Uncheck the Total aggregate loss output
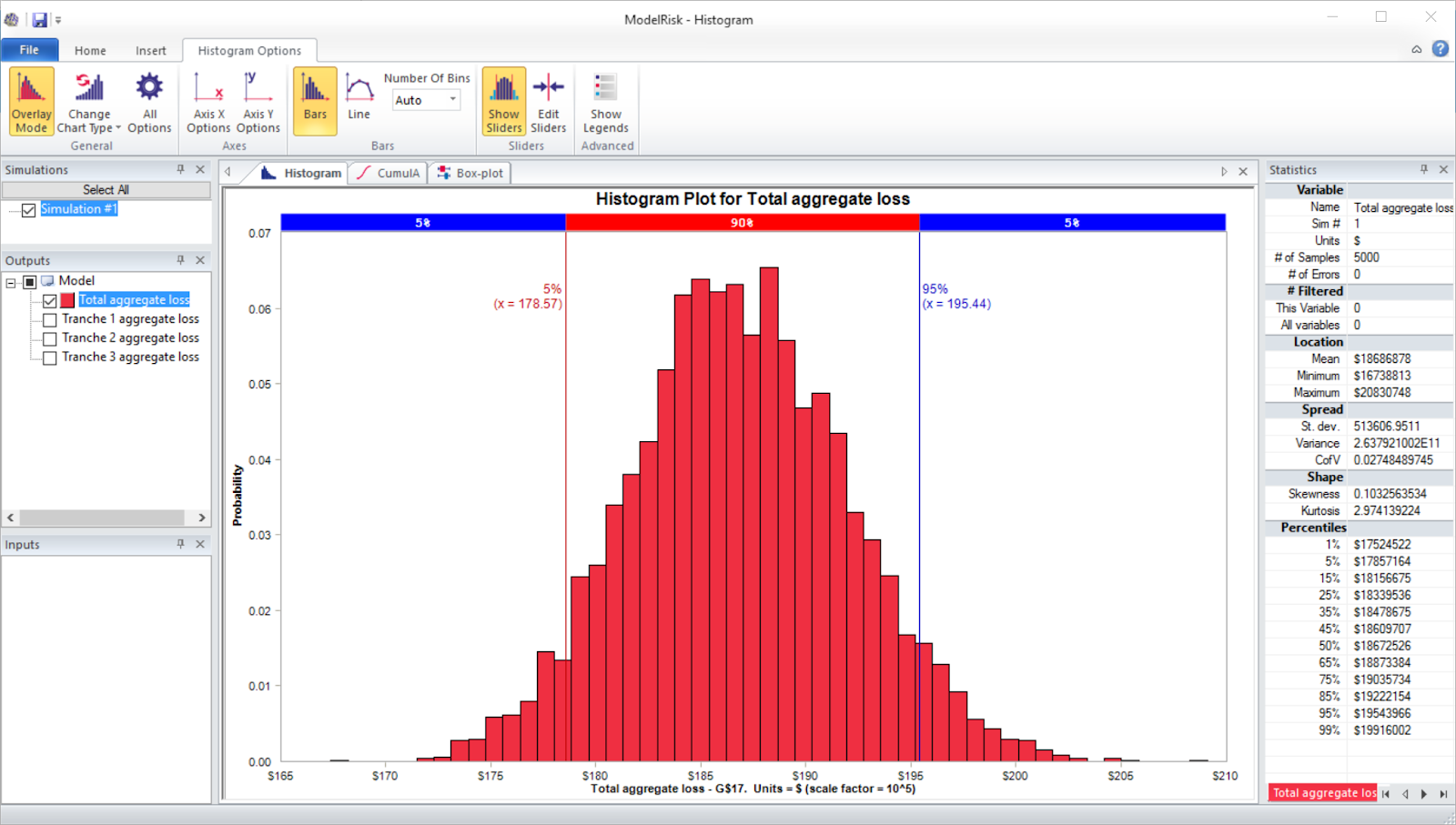 click(49, 300)
